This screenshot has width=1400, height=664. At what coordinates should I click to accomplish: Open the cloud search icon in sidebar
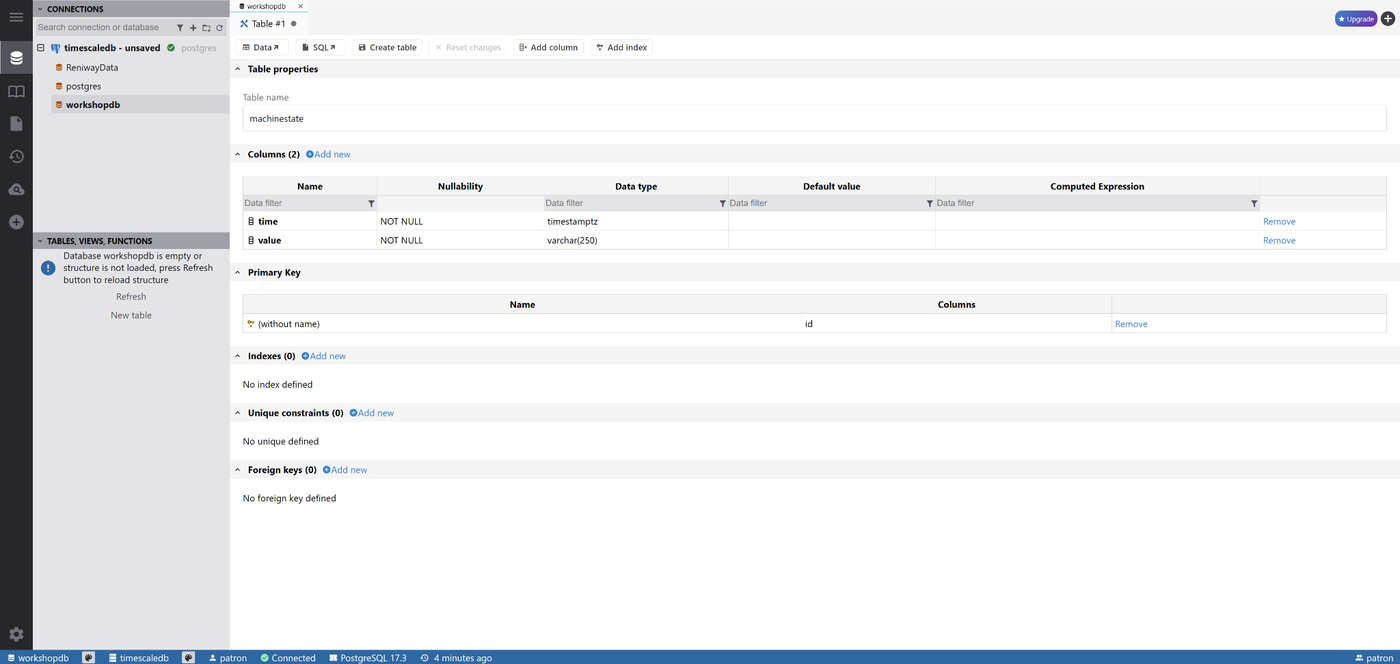point(15,189)
